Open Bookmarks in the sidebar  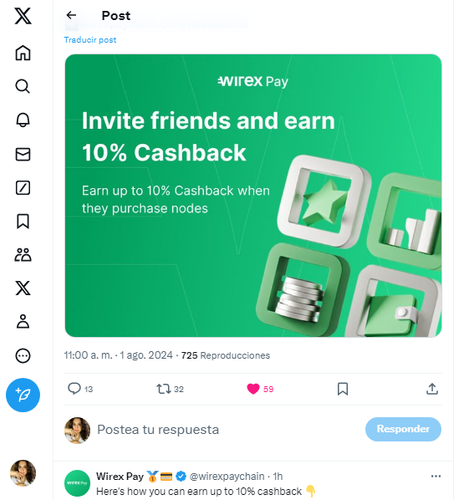coord(23,221)
